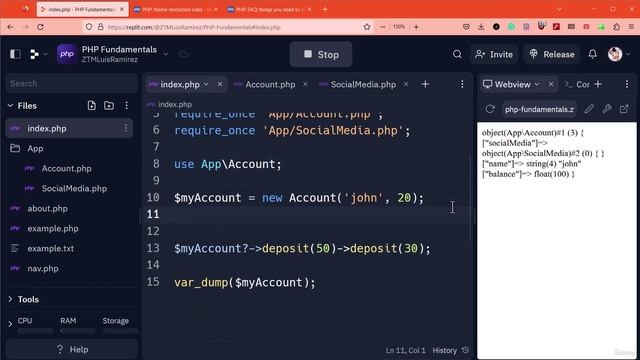Open the Replit home logo menu
The width and height of the screenshot is (640, 360).
pyautogui.click(x=38, y=54)
